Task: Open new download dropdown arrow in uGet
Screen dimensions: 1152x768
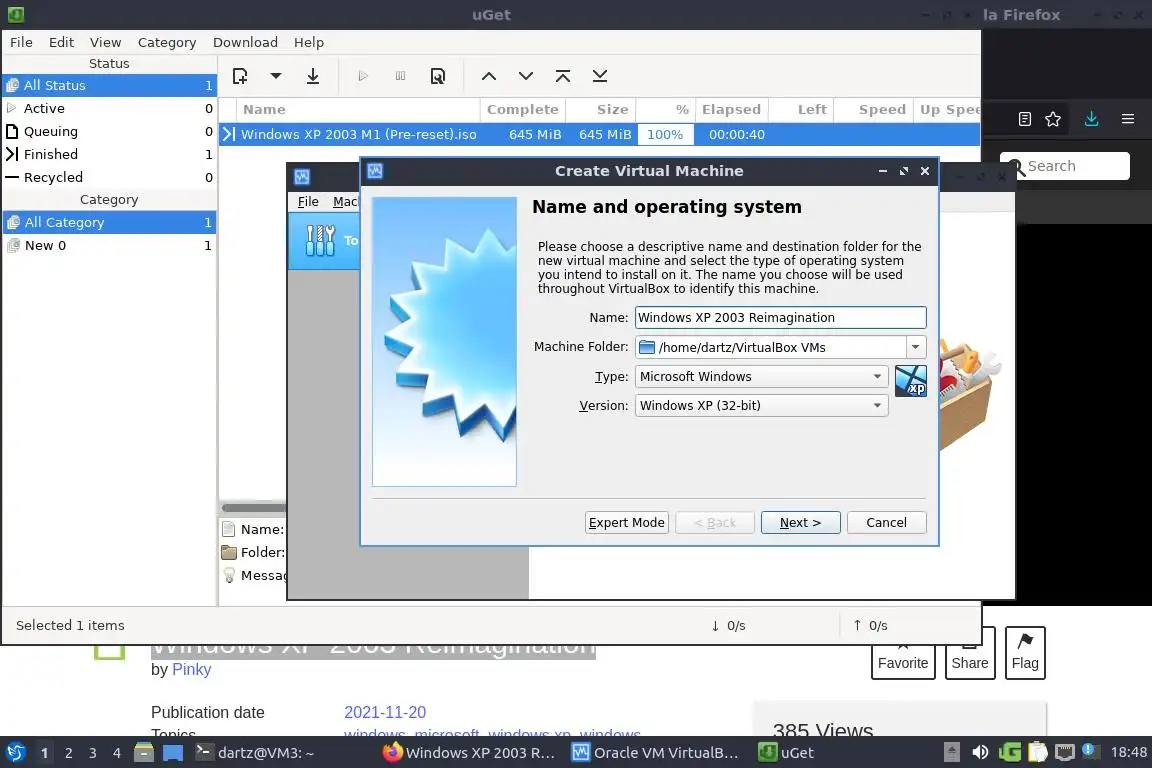Action: click(x=276, y=76)
